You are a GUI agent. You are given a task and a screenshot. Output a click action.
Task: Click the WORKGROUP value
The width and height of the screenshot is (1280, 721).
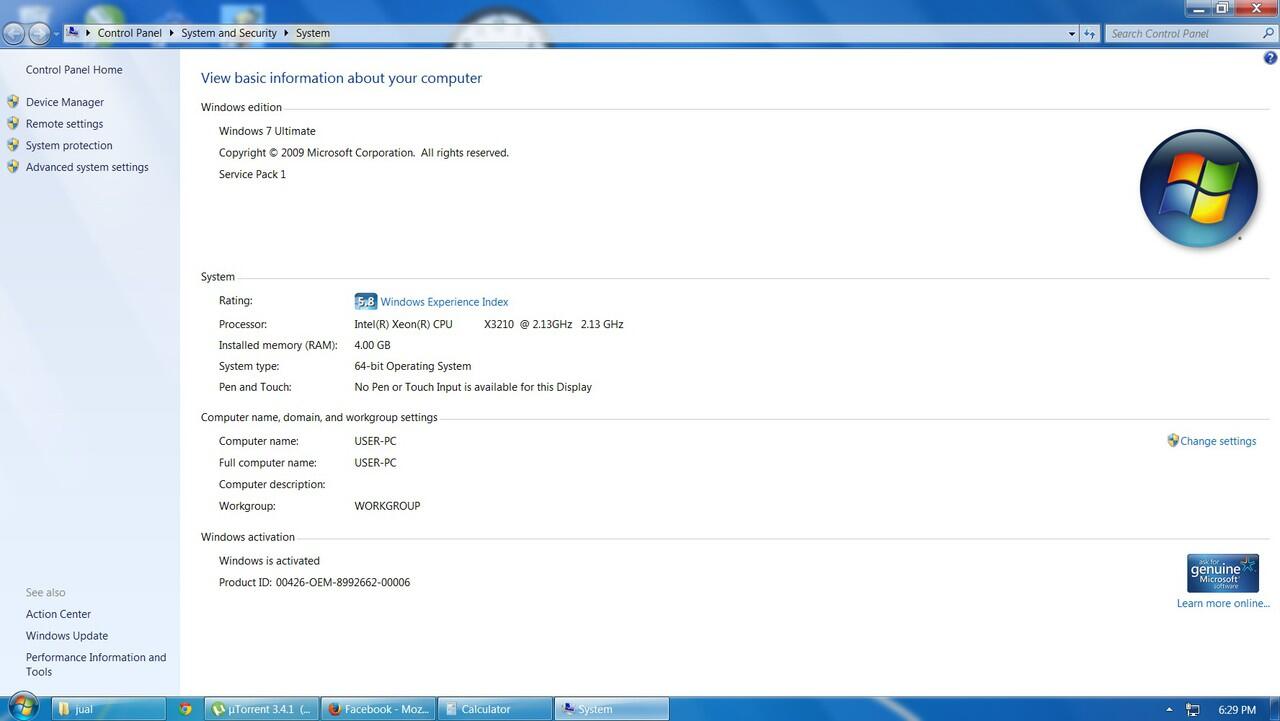[387, 506]
